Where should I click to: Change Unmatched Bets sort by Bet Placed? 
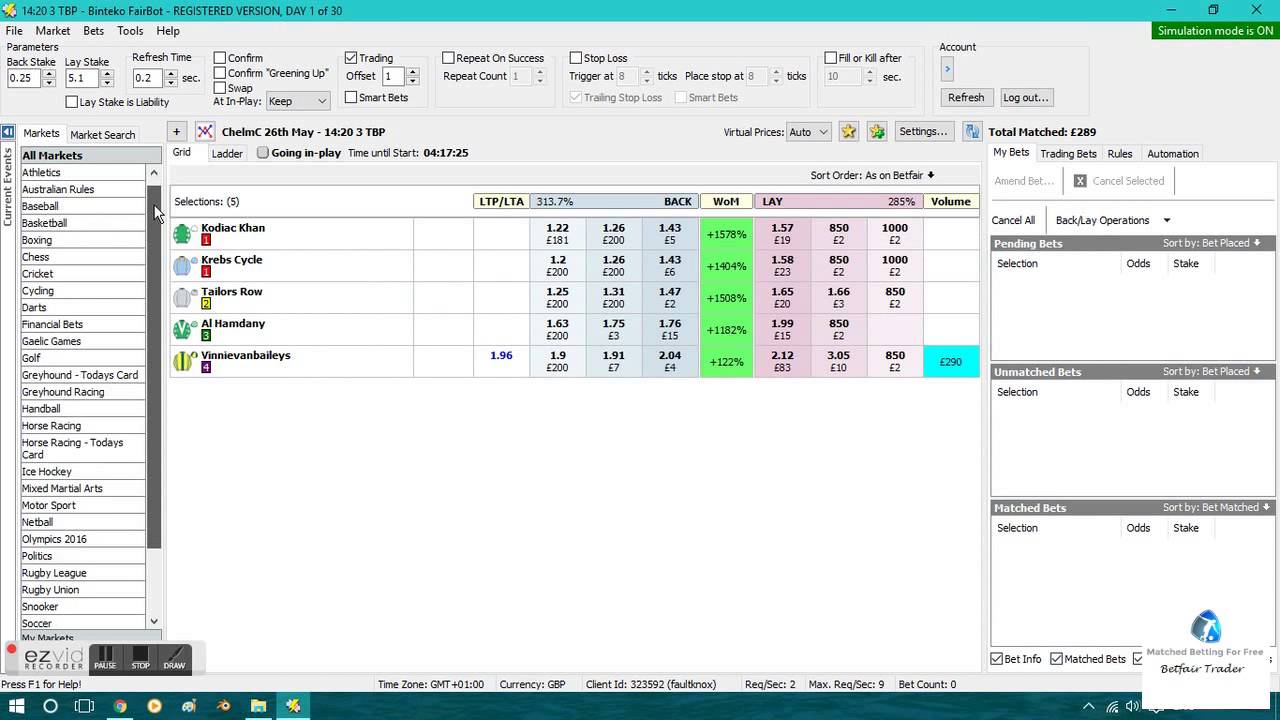1212,371
